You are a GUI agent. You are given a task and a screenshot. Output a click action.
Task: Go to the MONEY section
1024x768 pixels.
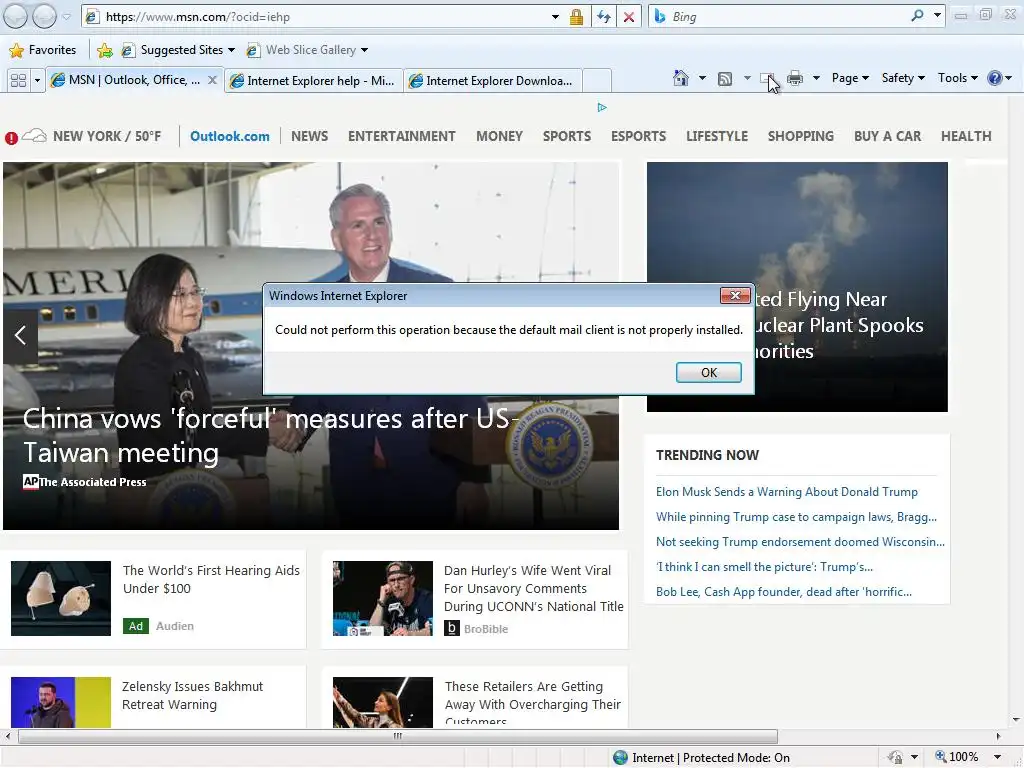coord(500,136)
